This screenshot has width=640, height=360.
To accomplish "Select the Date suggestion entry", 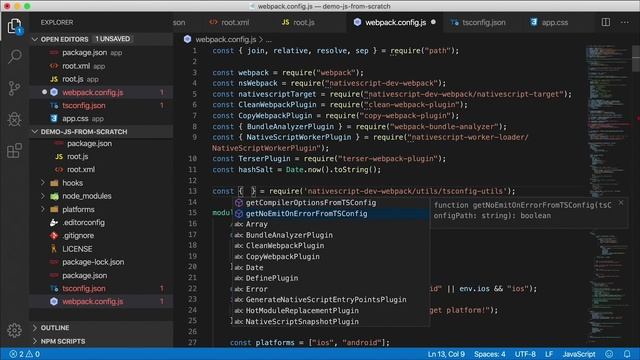I will [x=331, y=267].
